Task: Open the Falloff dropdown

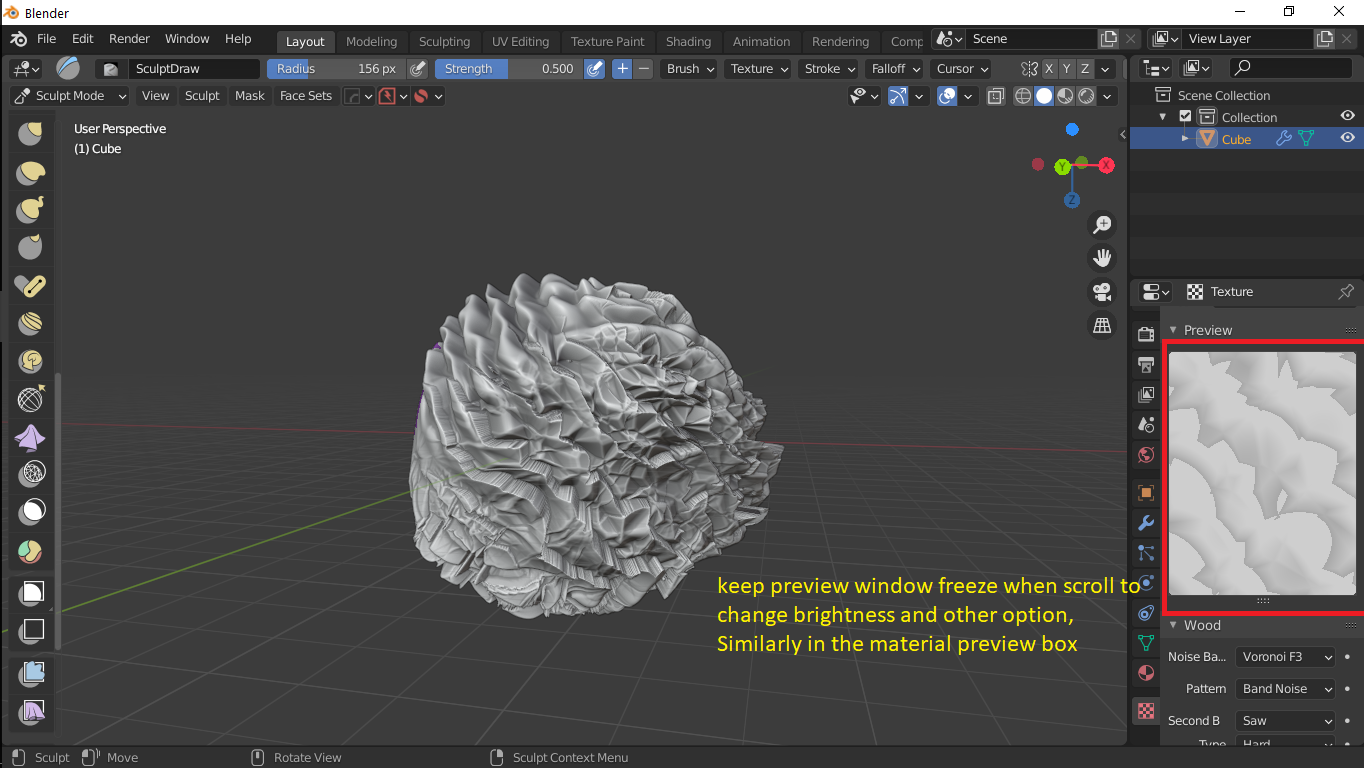Action: tap(896, 69)
